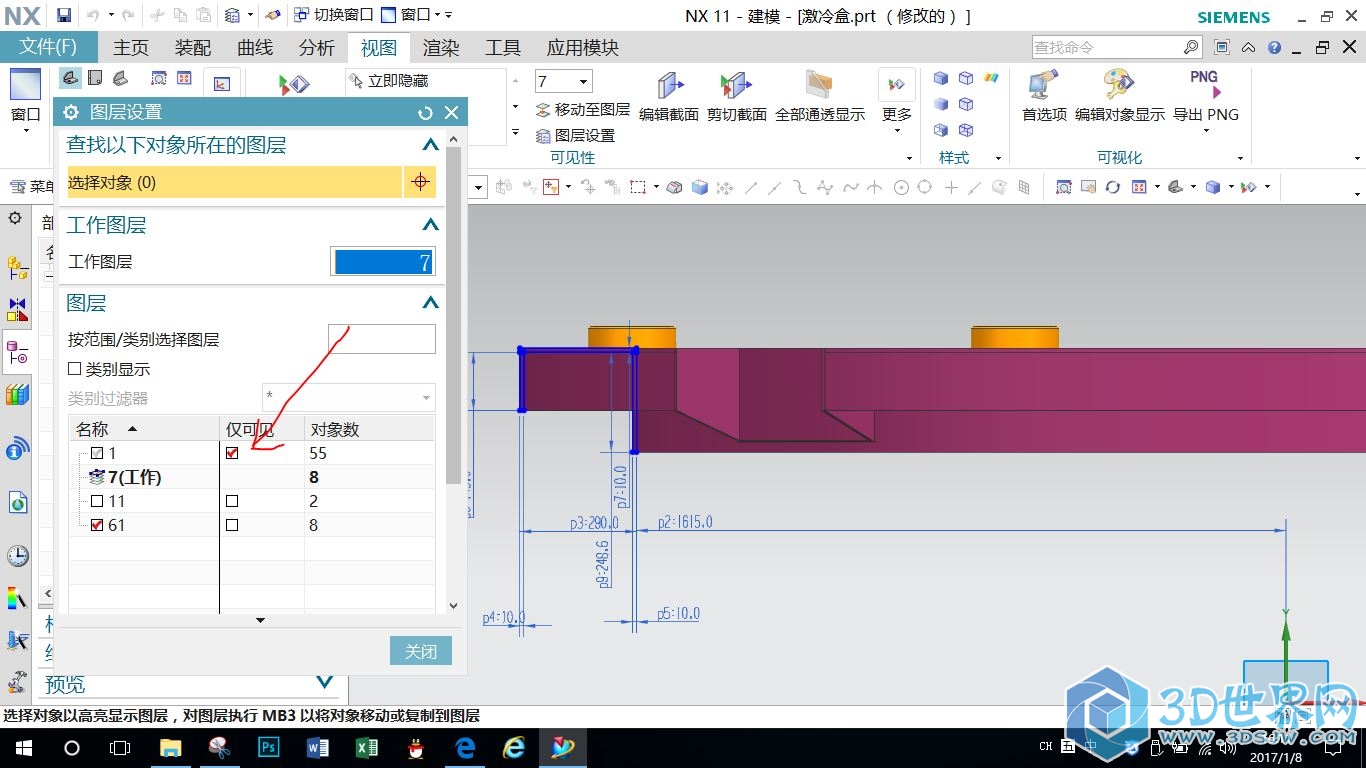Click the Windows Start button
Screen dimensions: 1366x768
(x=23, y=747)
